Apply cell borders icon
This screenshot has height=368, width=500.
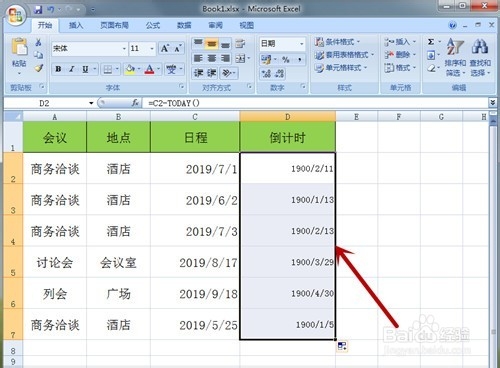[x=108, y=69]
